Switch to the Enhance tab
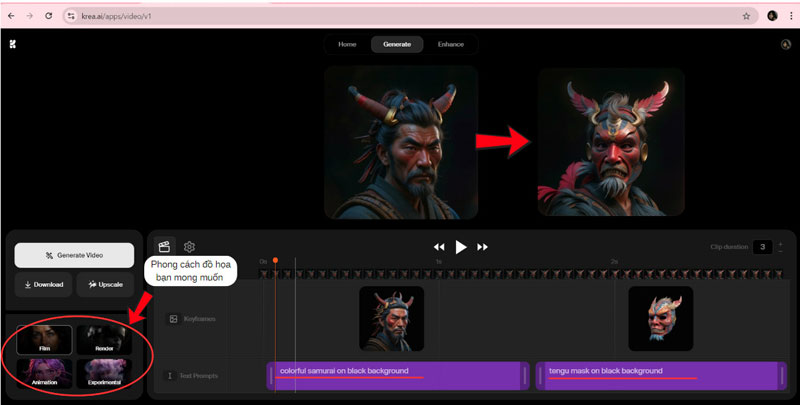800x405 pixels. 450,44
